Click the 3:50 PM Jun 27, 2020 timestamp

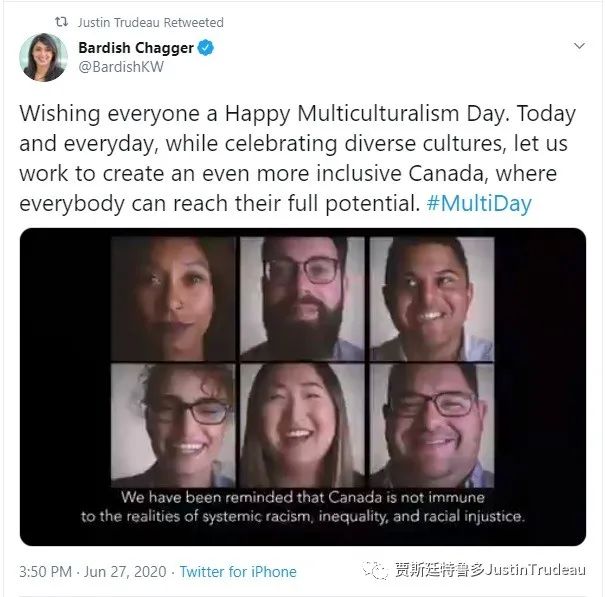click(x=93, y=572)
